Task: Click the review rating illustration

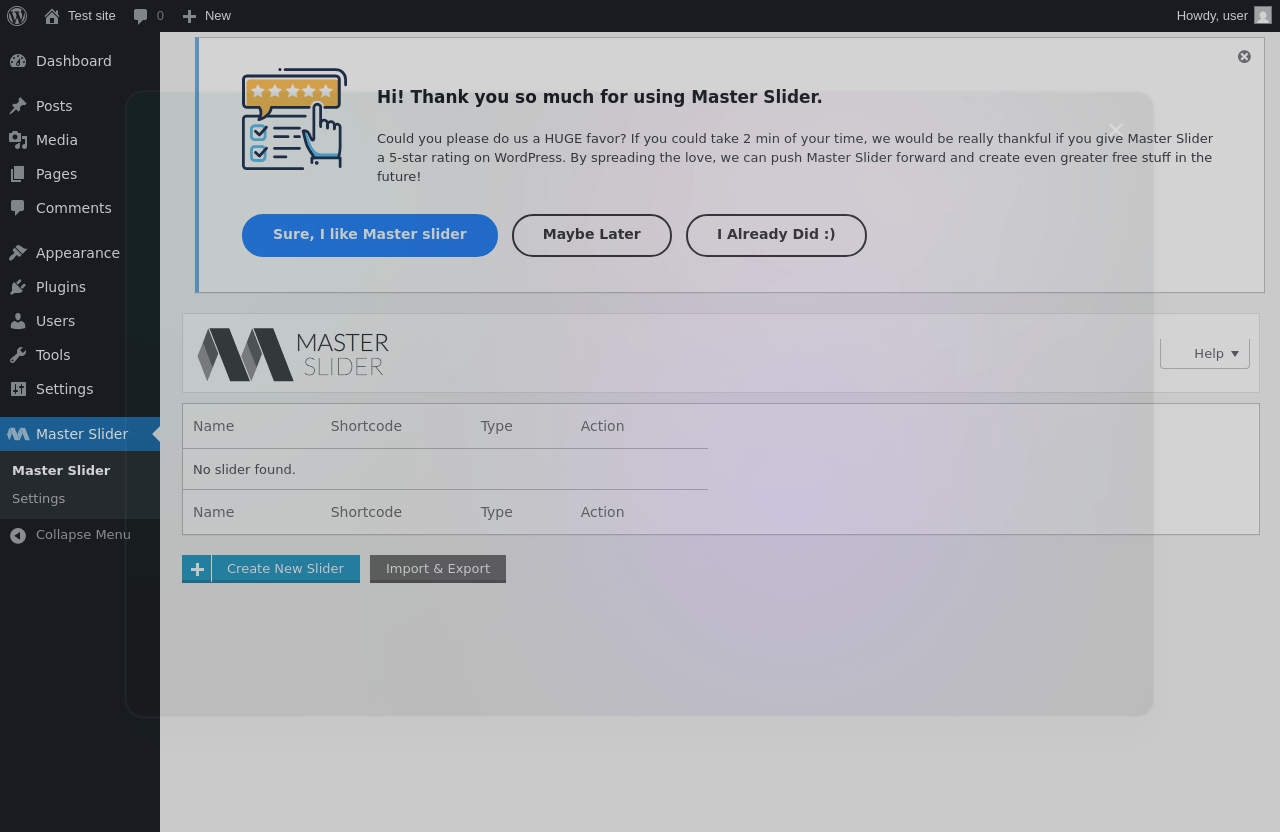Action: click(294, 119)
